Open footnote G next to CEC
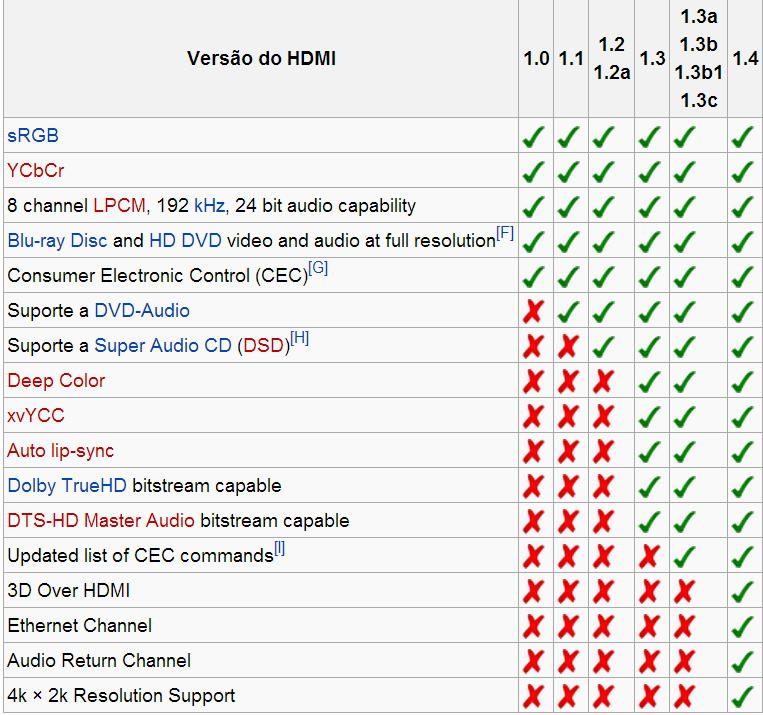 pos(318,269)
